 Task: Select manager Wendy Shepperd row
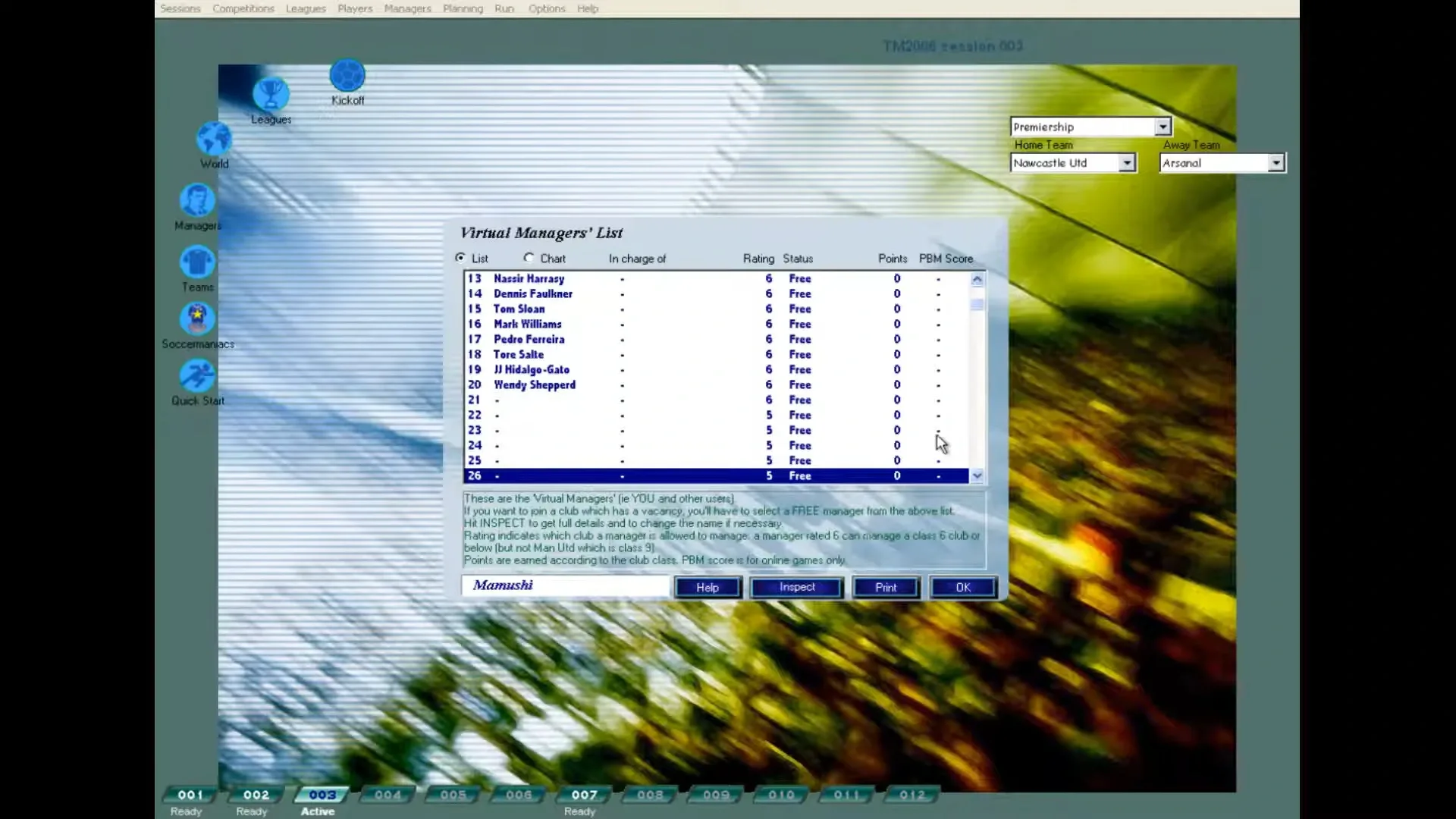[535, 385]
